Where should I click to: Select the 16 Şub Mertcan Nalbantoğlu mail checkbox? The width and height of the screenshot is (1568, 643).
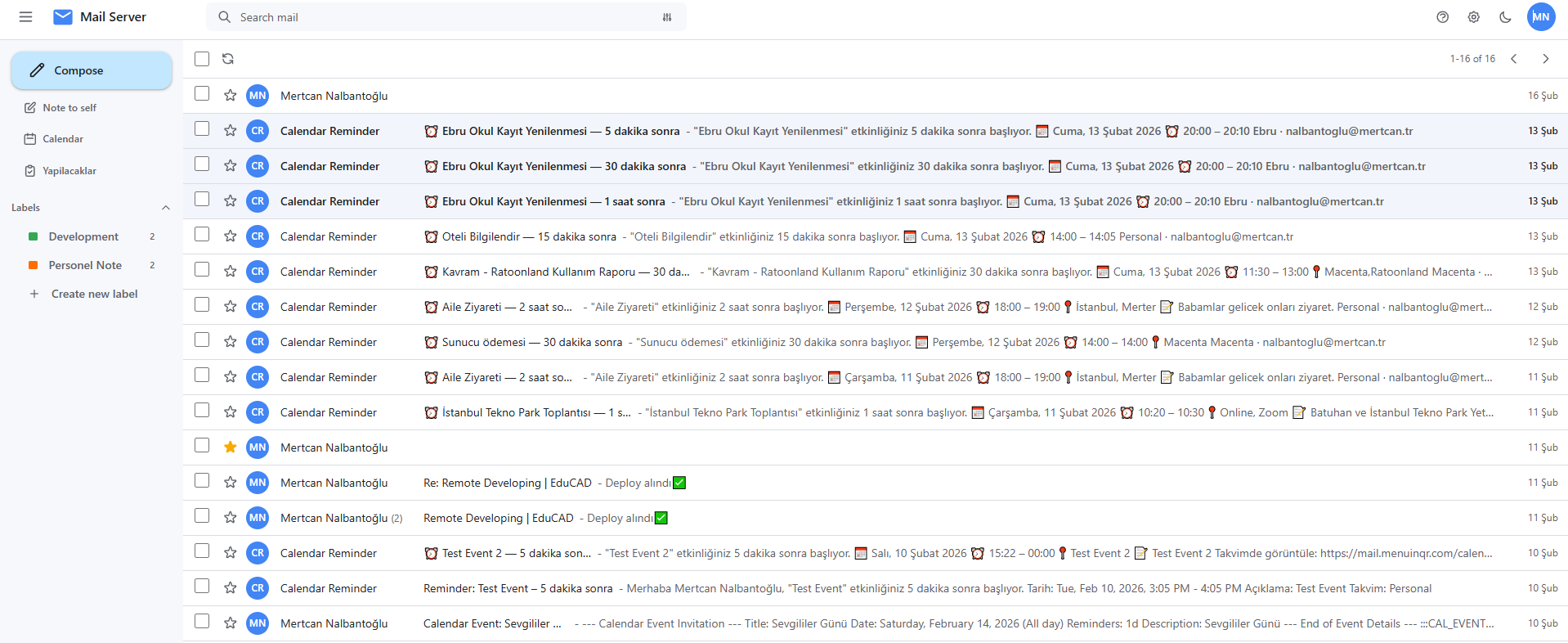202,94
